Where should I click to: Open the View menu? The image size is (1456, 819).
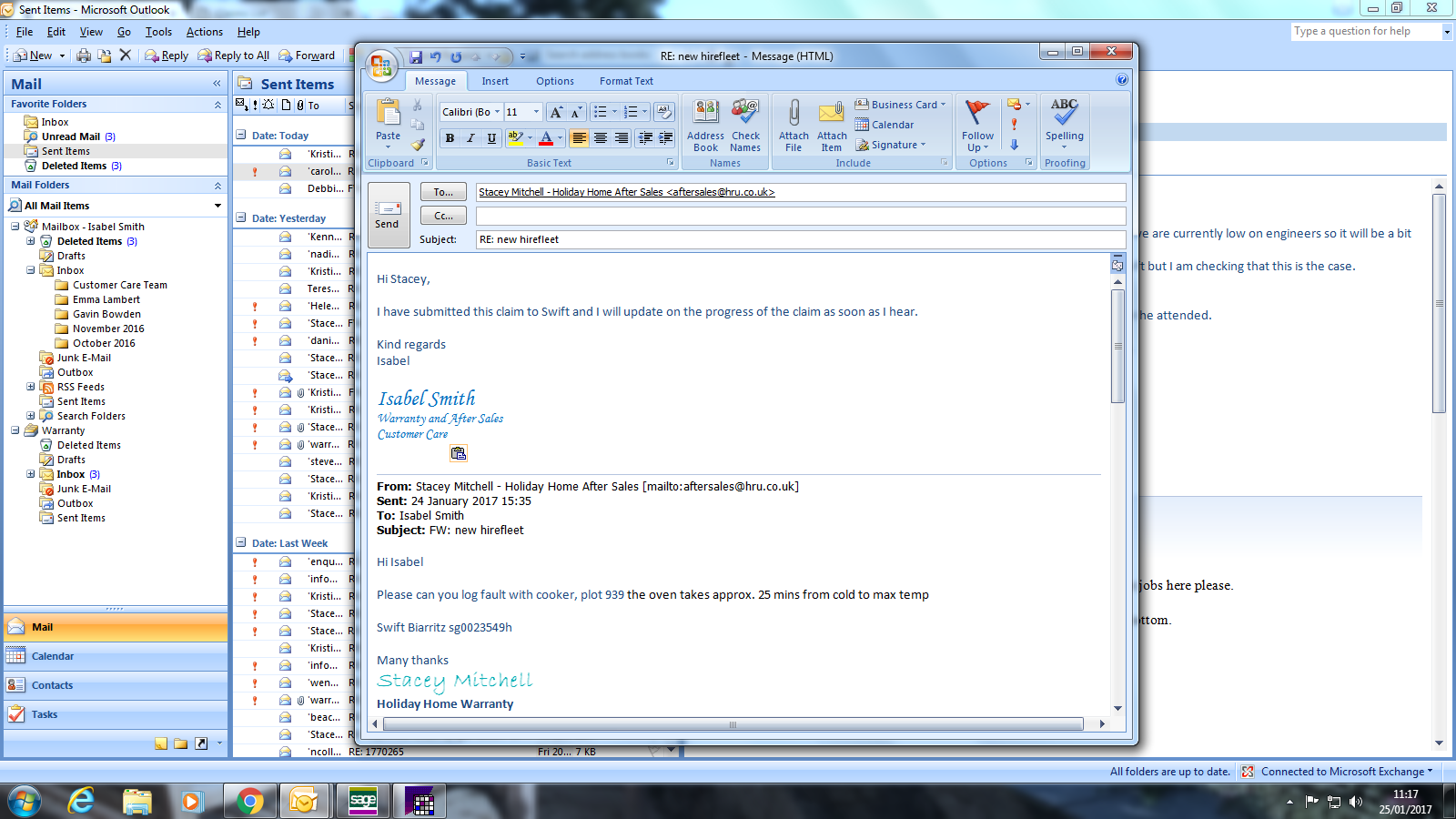coord(91,32)
